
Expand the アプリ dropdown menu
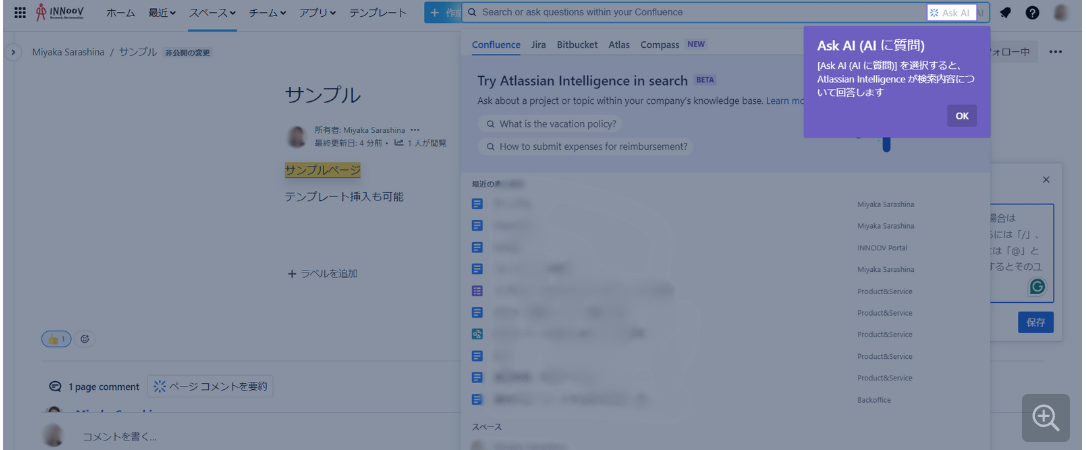pyautogui.click(x=318, y=12)
